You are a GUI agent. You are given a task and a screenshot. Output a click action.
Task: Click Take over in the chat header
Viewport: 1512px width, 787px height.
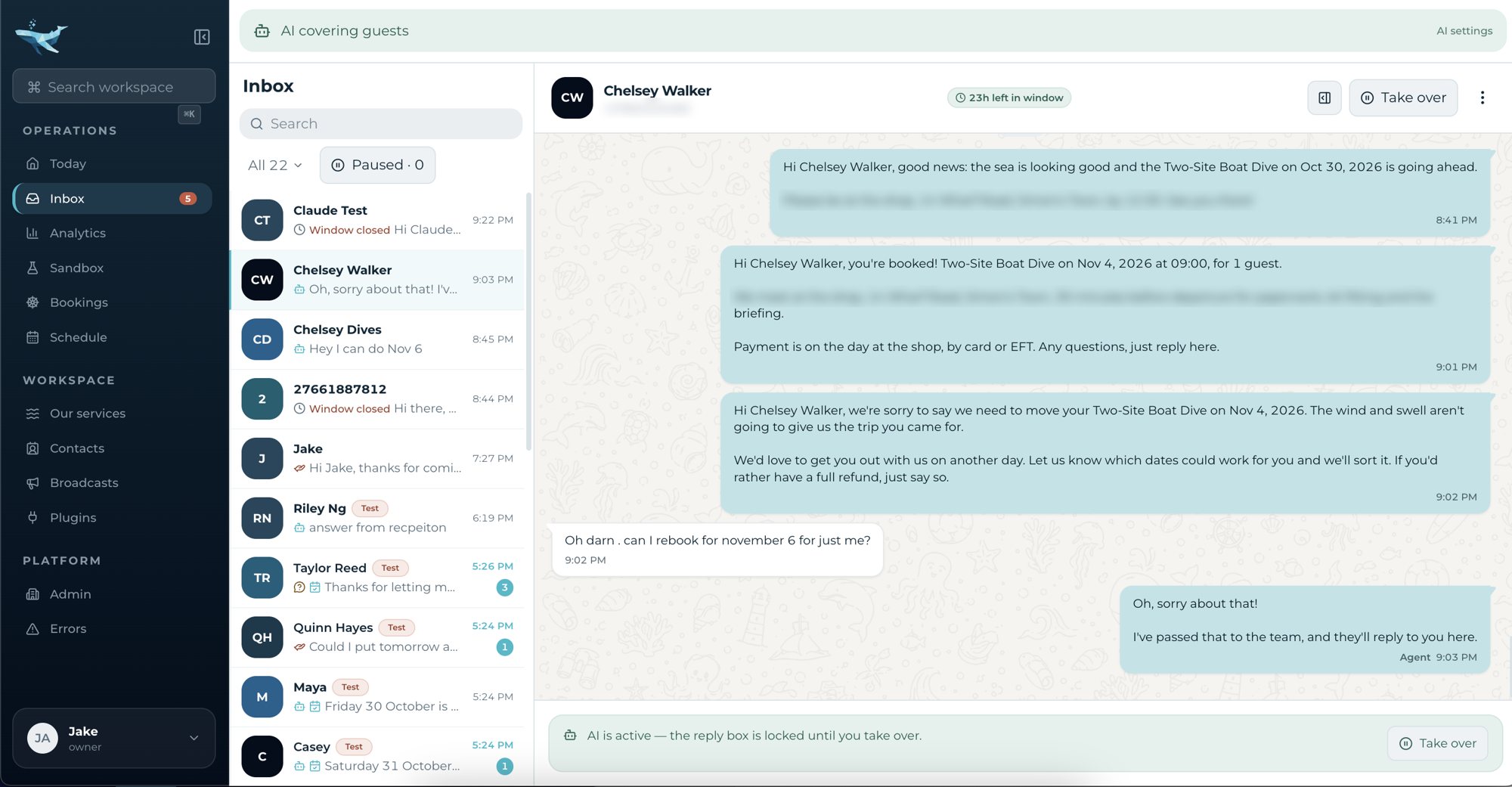(x=1403, y=98)
